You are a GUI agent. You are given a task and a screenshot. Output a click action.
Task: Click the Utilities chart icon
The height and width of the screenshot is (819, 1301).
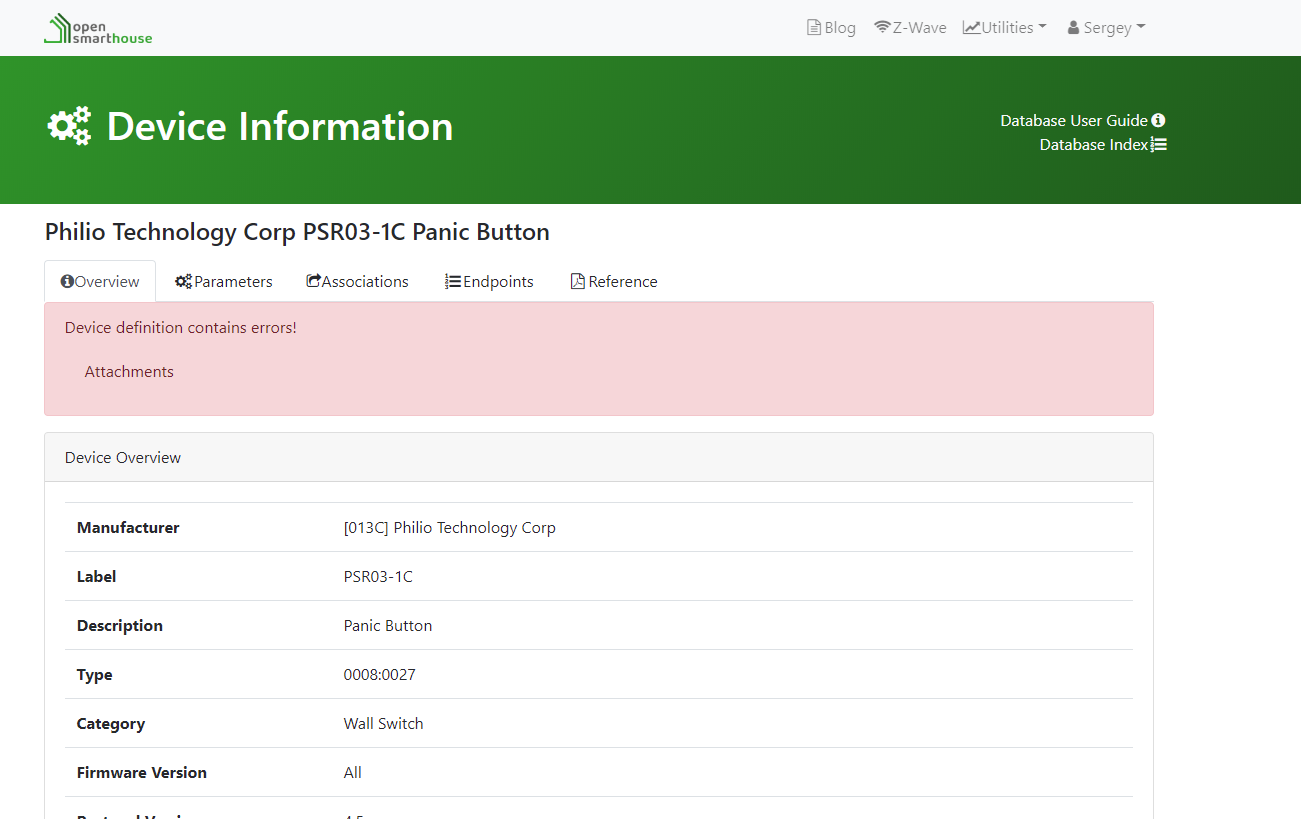click(x=971, y=27)
